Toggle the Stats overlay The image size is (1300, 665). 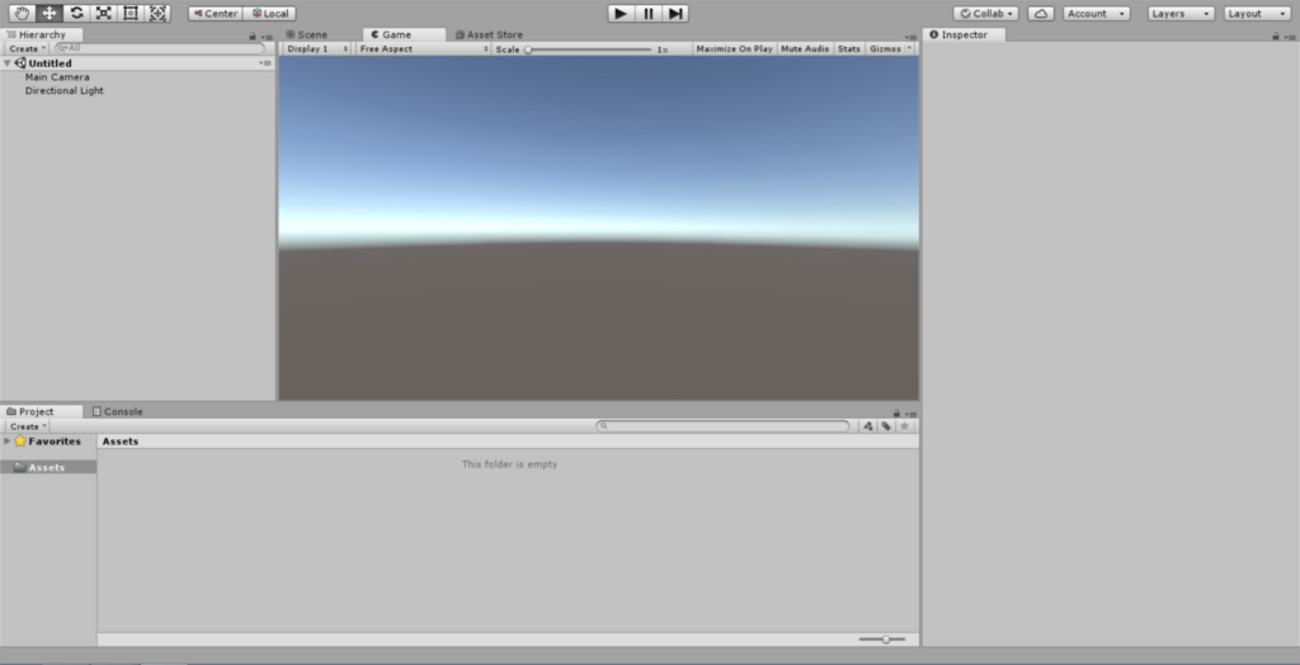click(x=849, y=48)
